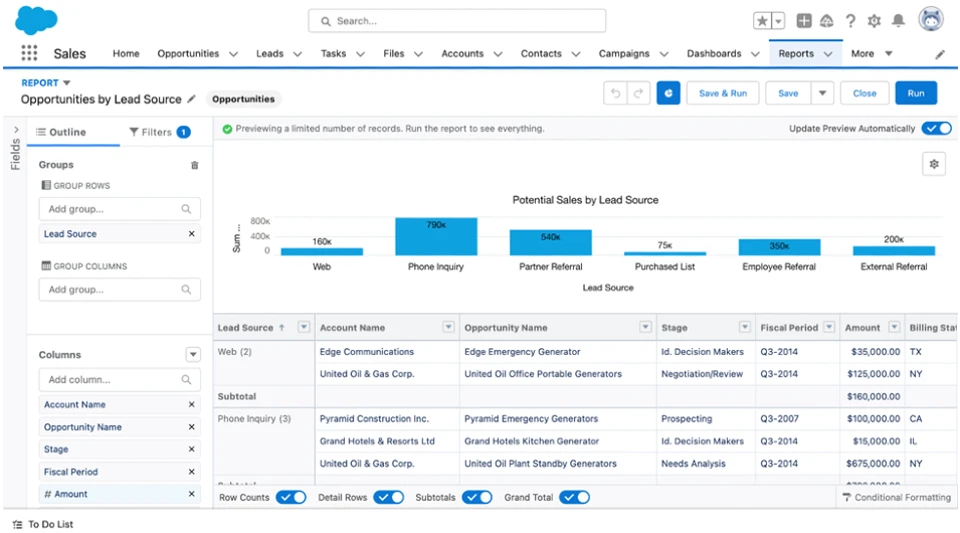Open the user profile avatar
The width and height of the screenshot is (960, 533).
pos(931,19)
